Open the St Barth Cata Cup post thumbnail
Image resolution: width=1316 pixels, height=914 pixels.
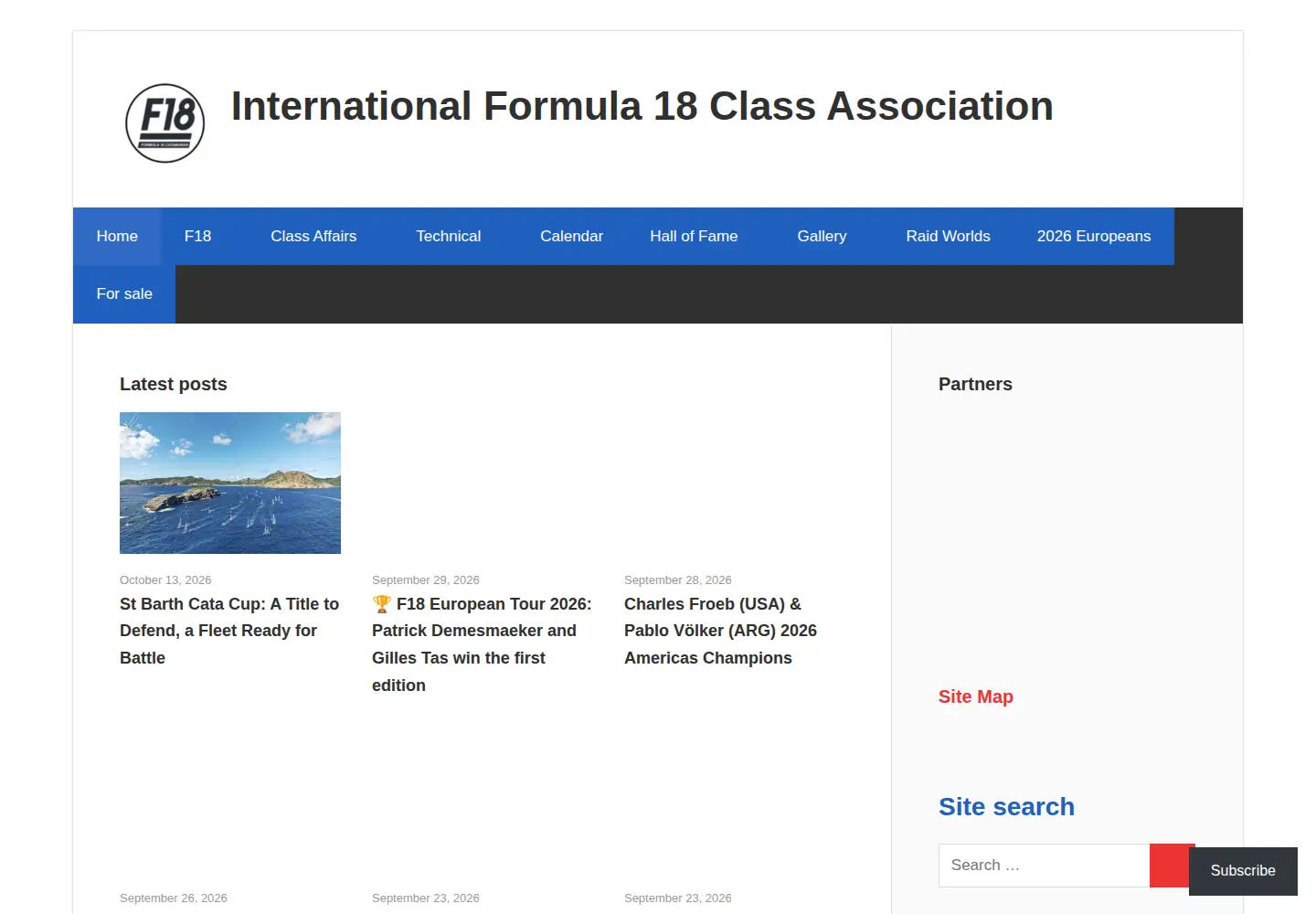pos(230,483)
